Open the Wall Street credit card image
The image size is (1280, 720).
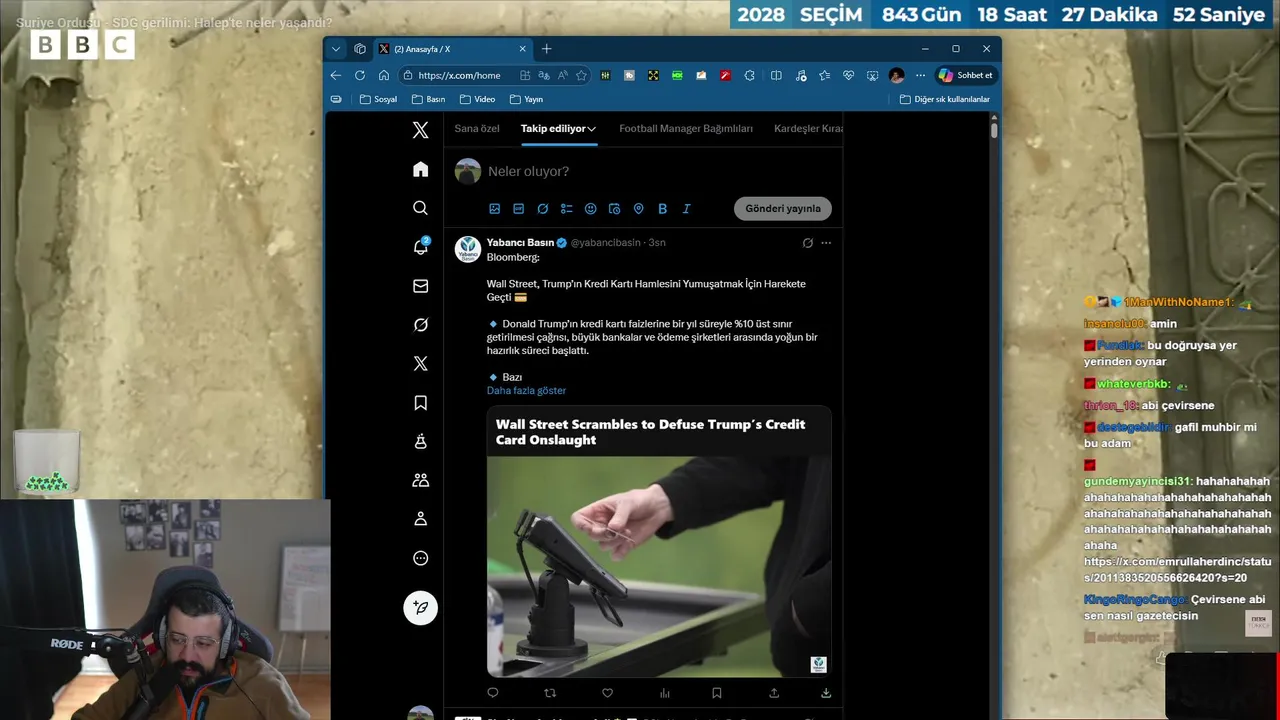659,566
